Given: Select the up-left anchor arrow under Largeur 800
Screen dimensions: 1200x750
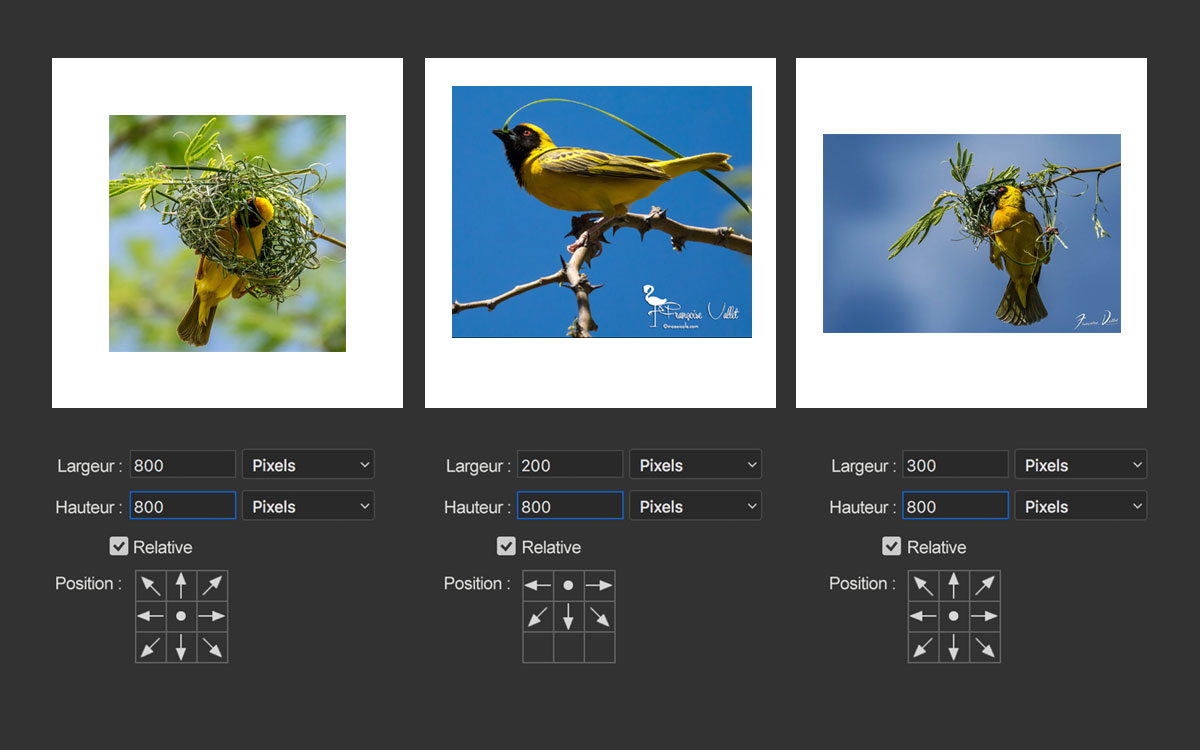Looking at the screenshot, I should 151,585.
